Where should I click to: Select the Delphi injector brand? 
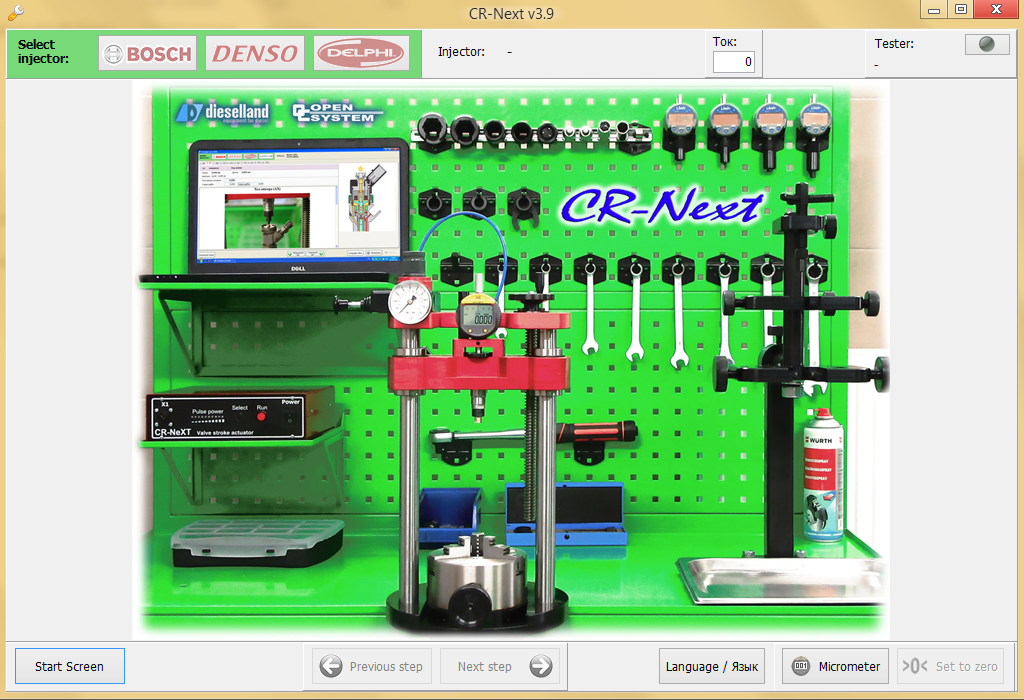click(361, 53)
